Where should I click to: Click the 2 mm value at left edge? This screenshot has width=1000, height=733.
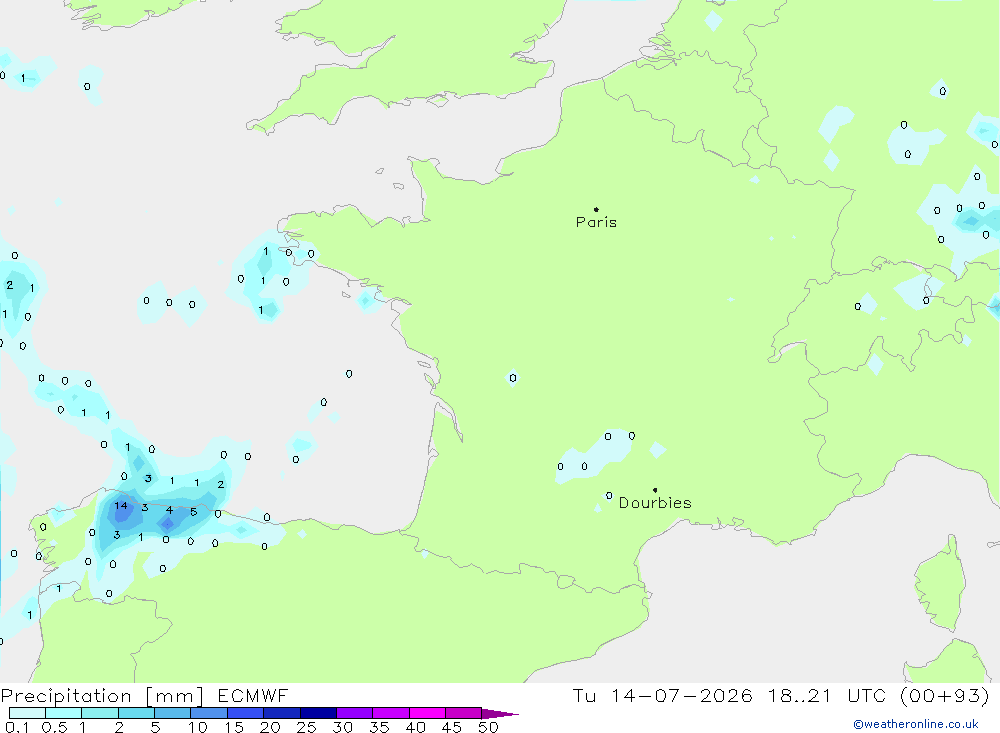tap(10, 285)
